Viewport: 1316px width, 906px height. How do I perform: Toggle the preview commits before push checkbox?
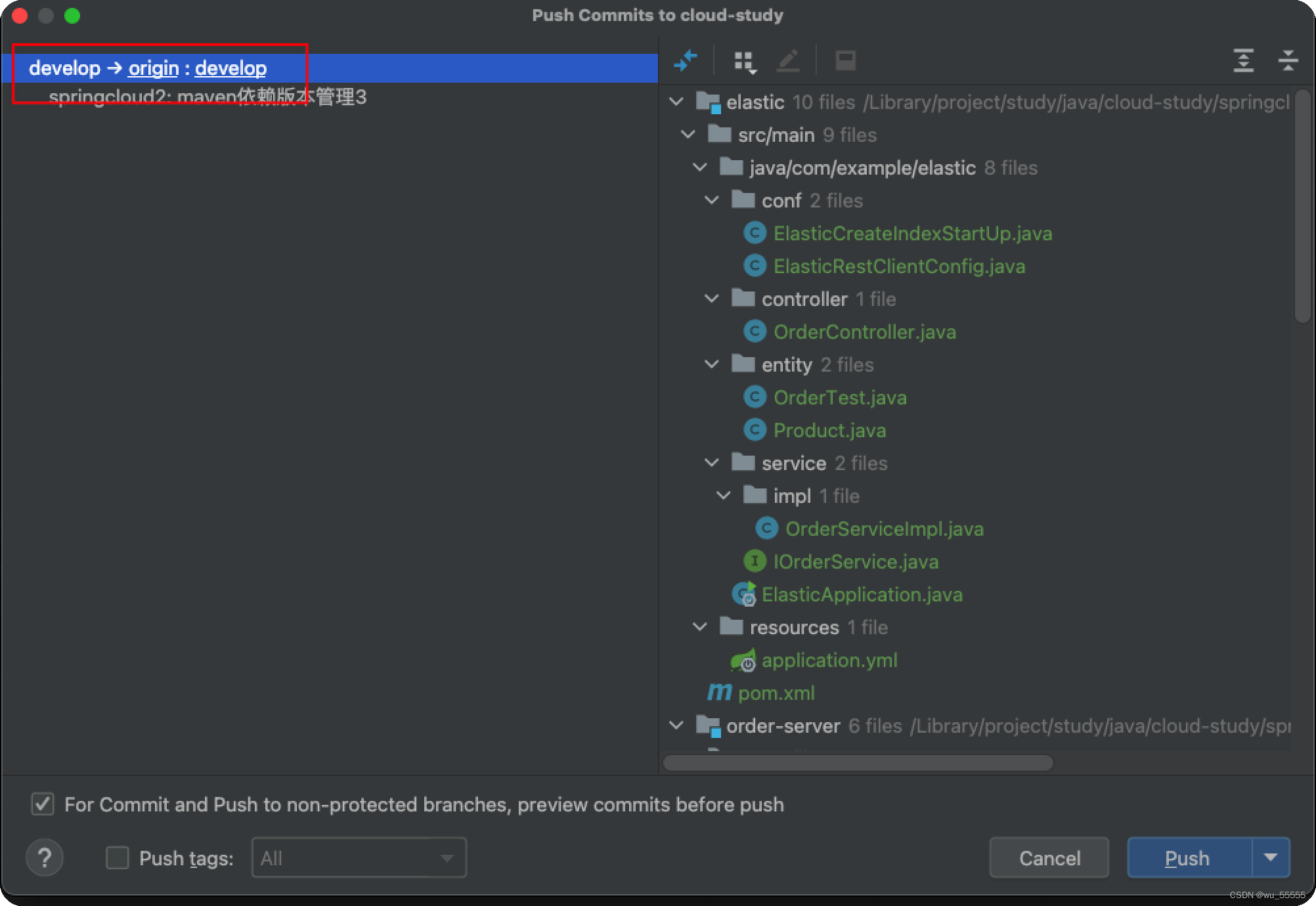click(x=43, y=804)
